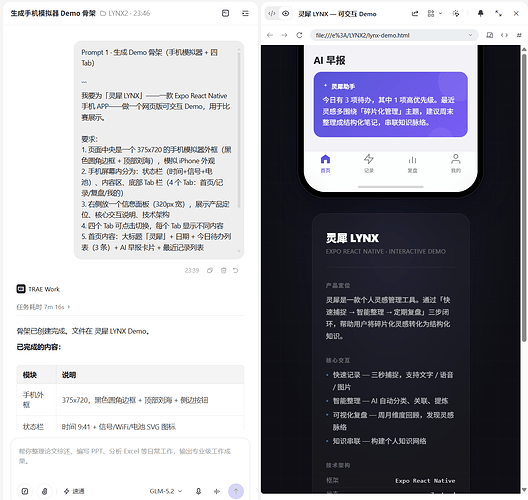Click the microphone voice input icon
Image resolution: width=528 pixels, height=500 pixels.
coord(198,491)
